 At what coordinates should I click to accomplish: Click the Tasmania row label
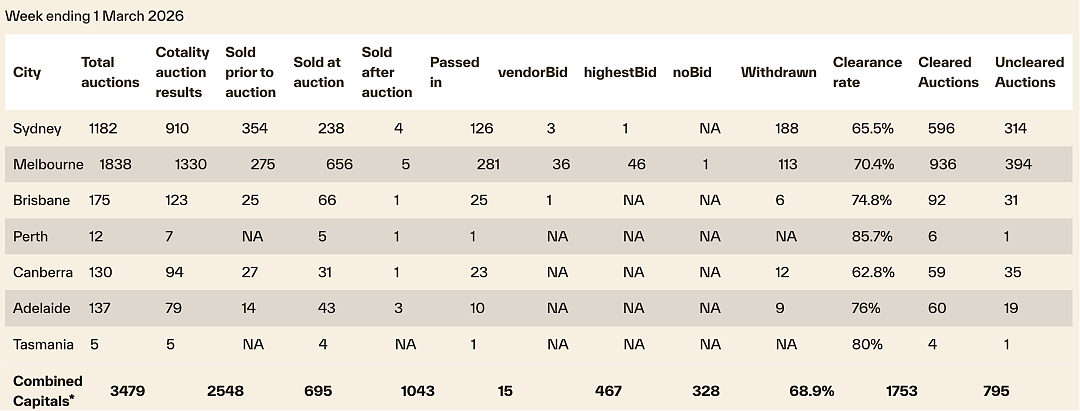(x=43, y=344)
